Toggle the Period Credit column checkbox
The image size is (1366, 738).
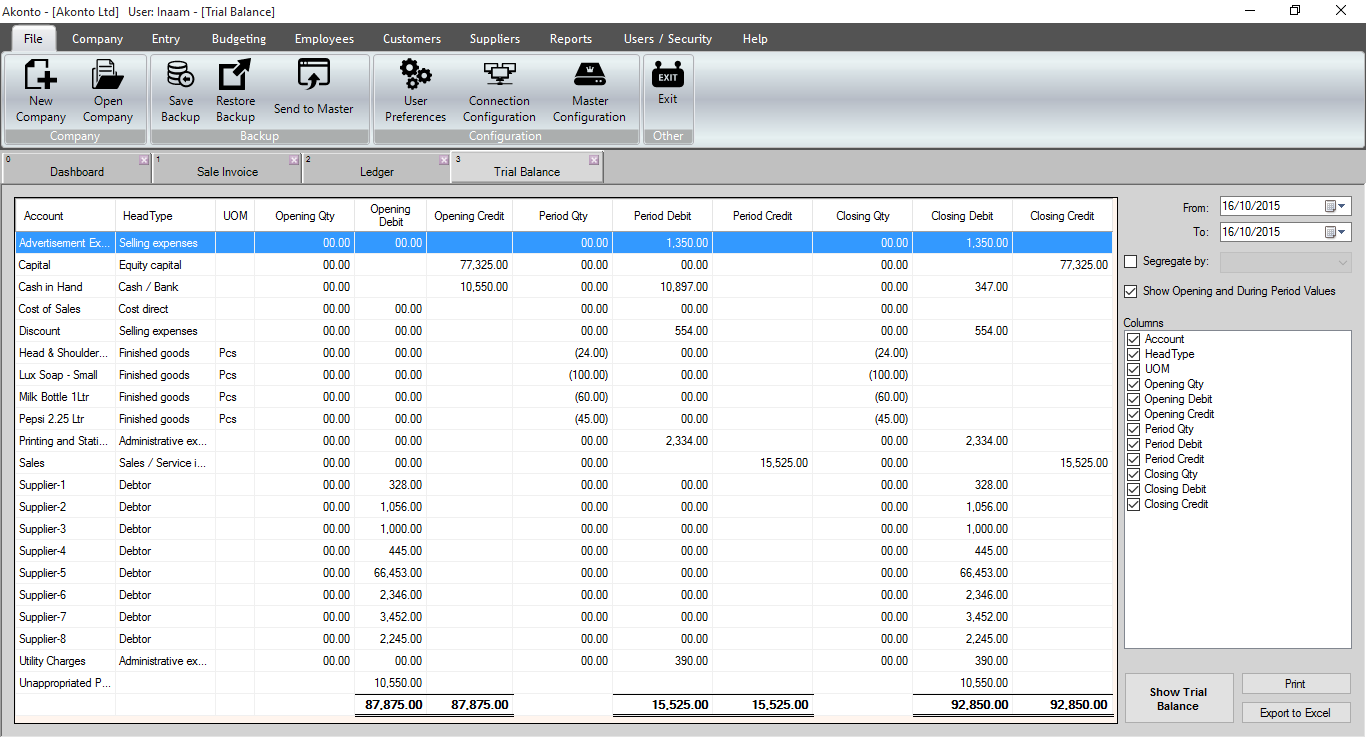click(1133, 459)
